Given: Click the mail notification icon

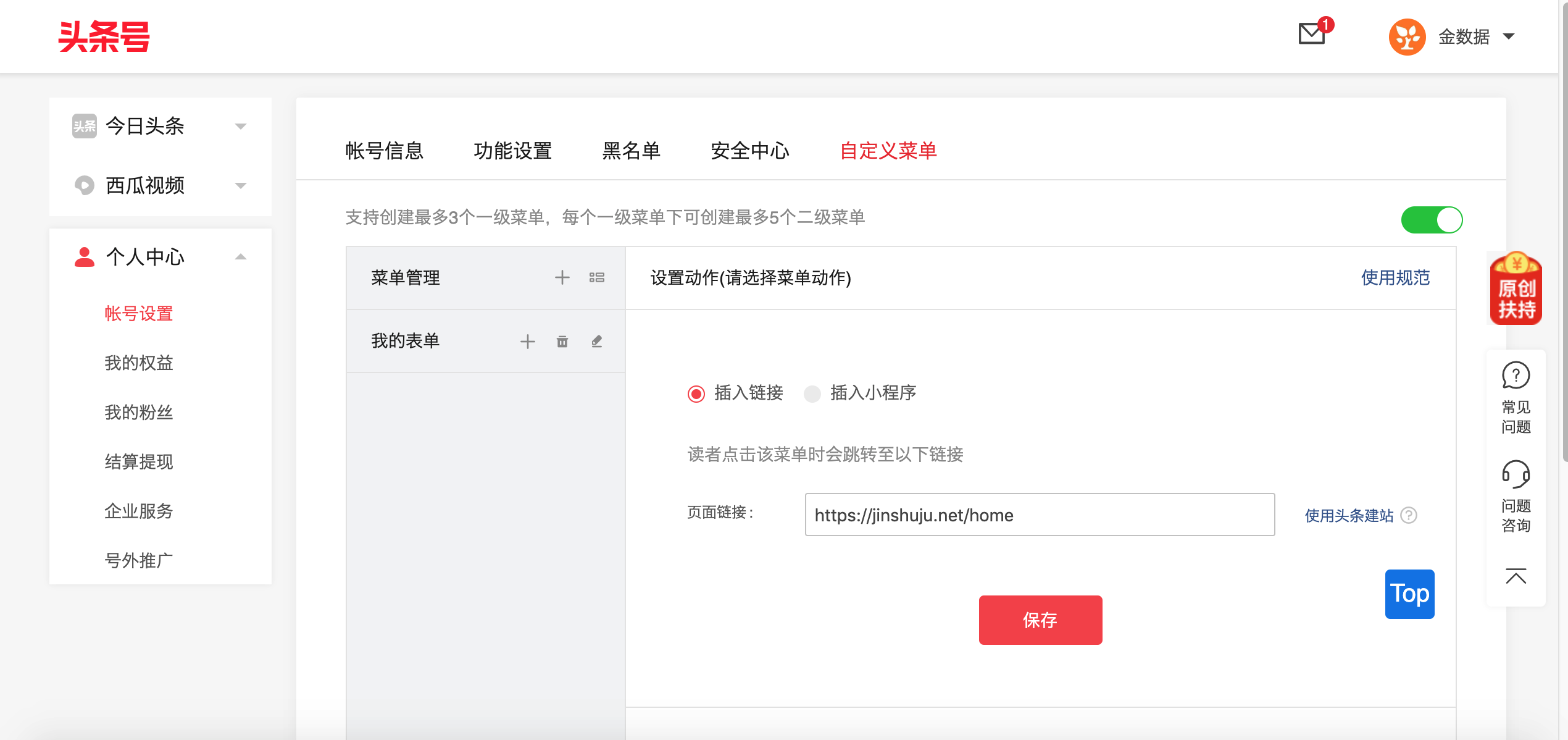Looking at the screenshot, I should (1309, 36).
